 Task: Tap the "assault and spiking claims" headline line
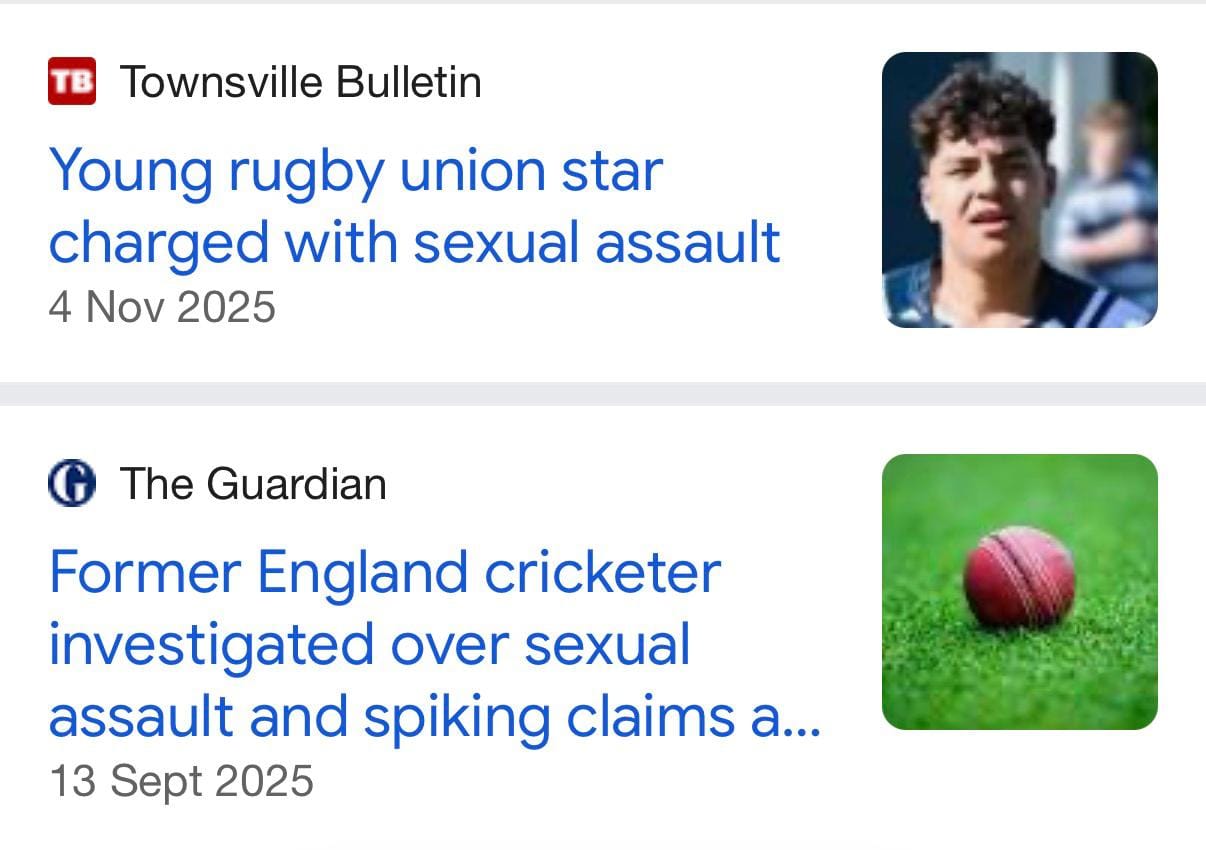[x=395, y=717]
